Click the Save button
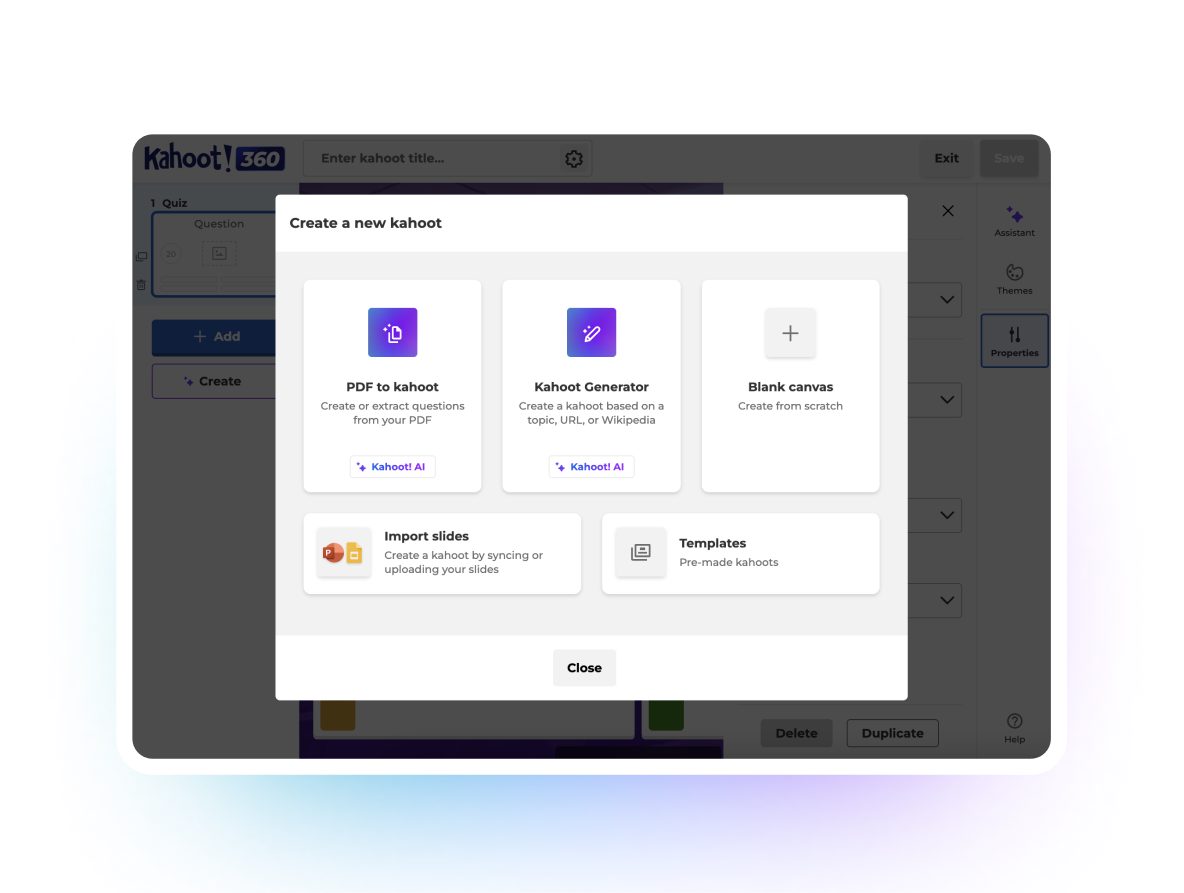 click(x=1008, y=159)
